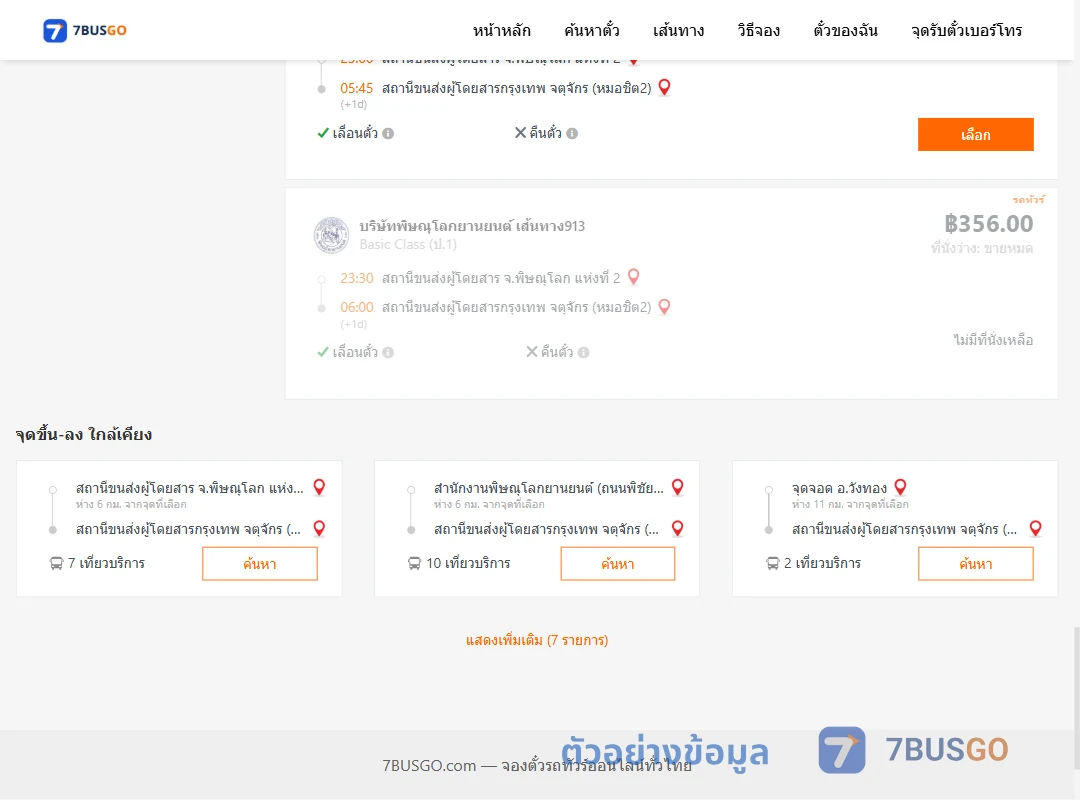Open the ค้นหาตั๋ว menu item

coord(592,30)
